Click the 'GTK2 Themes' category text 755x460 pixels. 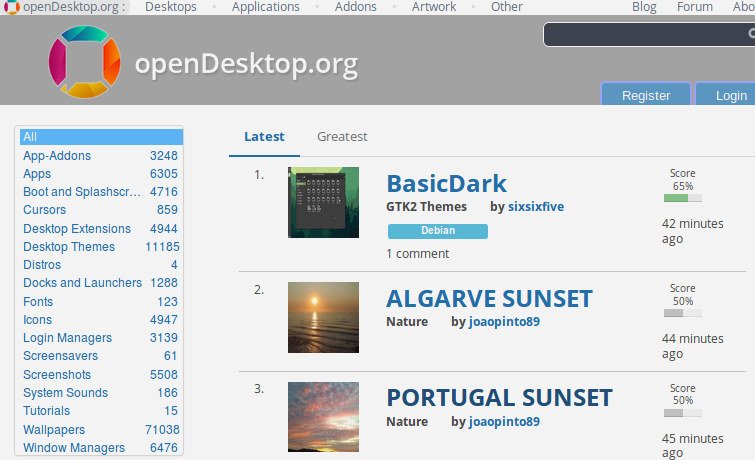click(426, 207)
